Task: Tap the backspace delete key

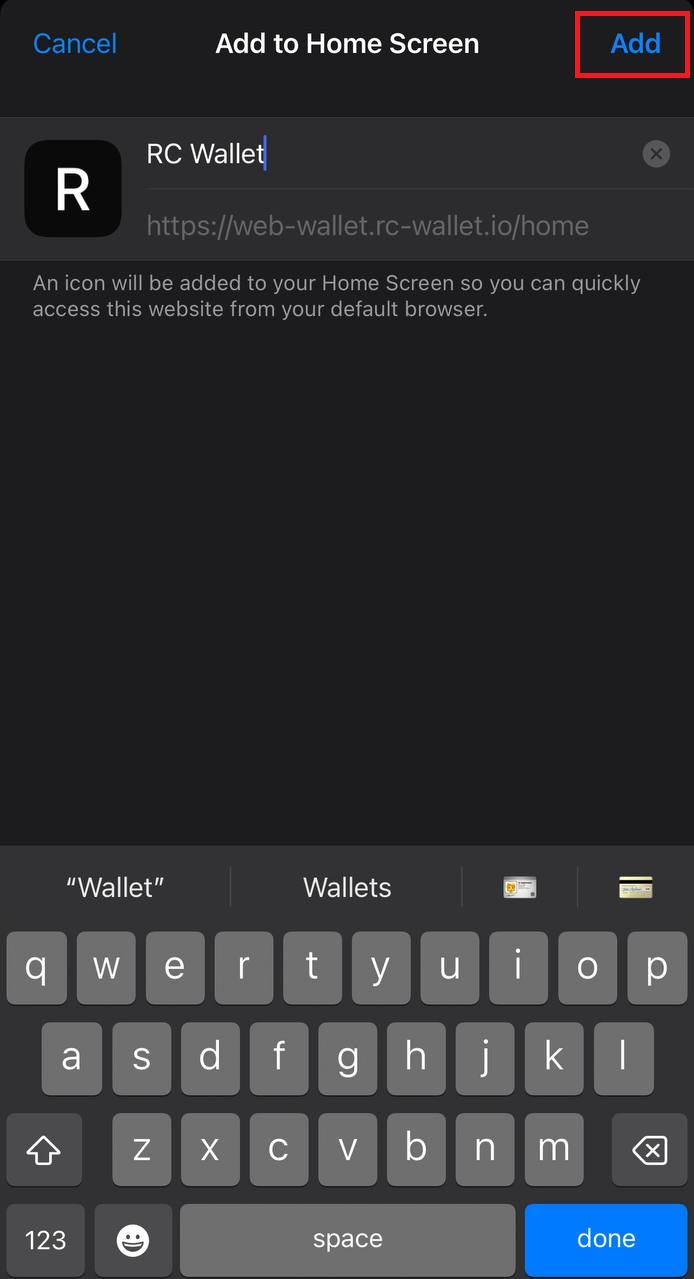Action: point(650,1151)
